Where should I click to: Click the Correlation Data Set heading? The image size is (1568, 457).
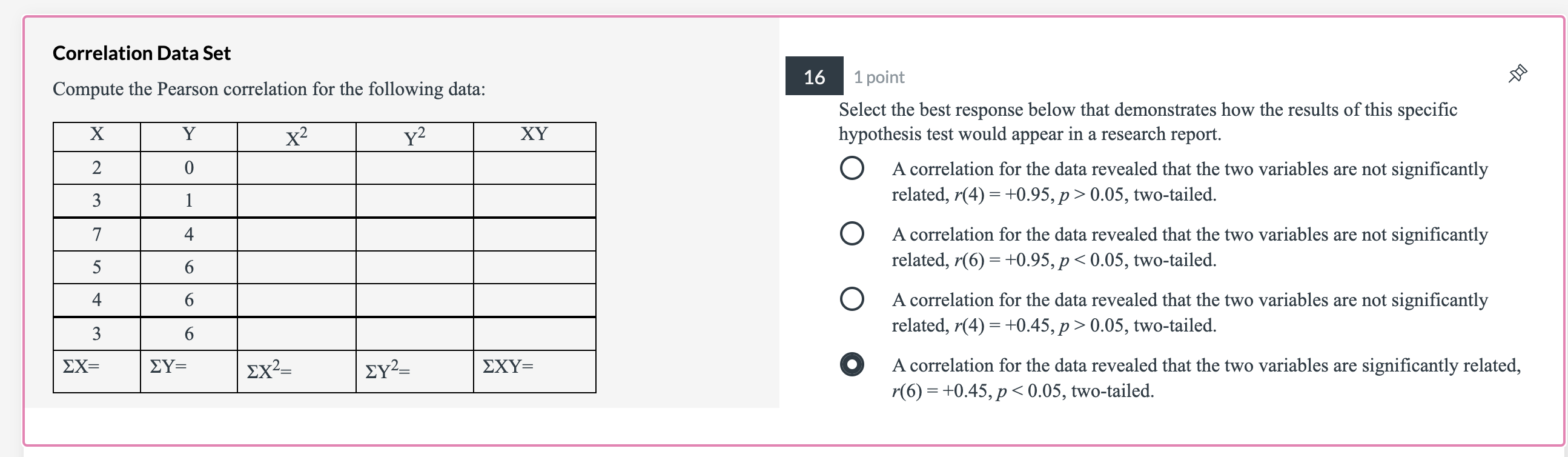pyautogui.click(x=141, y=52)
